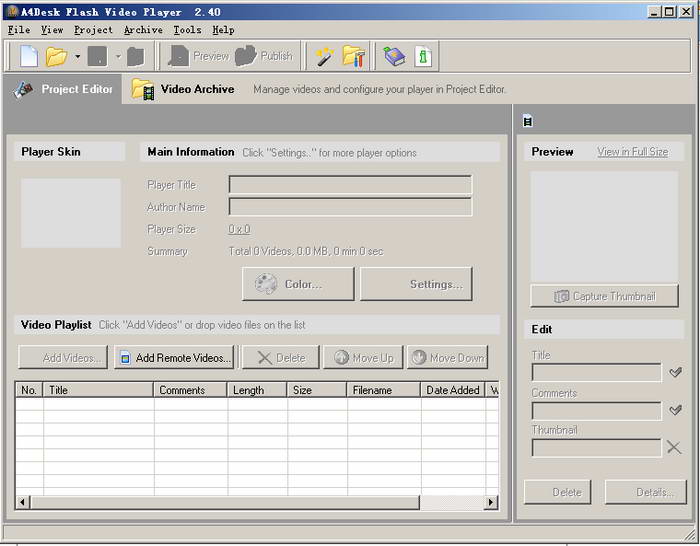Click the disabled Save project icon
700x546 pixels.
[x=97, y=57]
